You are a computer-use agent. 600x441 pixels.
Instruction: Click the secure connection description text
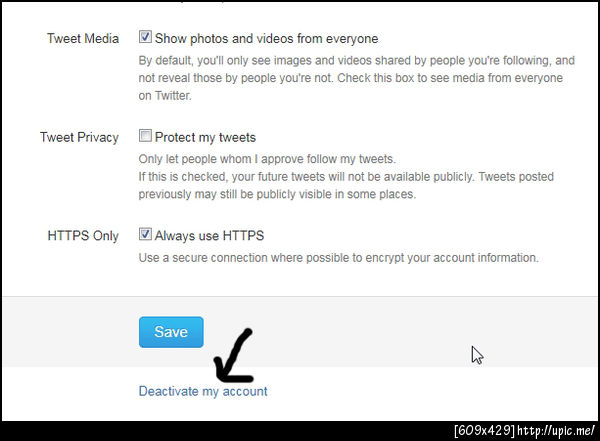[x=338, y=258]
